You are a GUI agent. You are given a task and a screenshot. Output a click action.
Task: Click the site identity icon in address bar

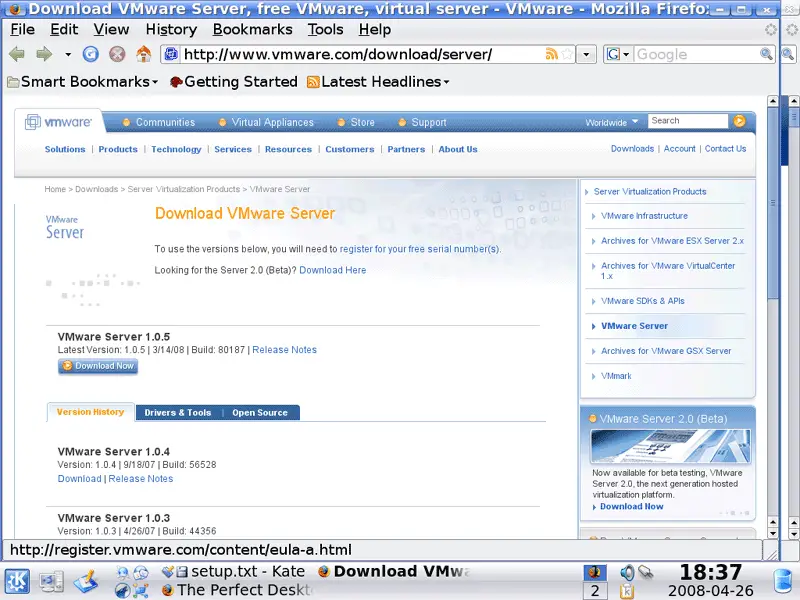[x=171, y=54]
